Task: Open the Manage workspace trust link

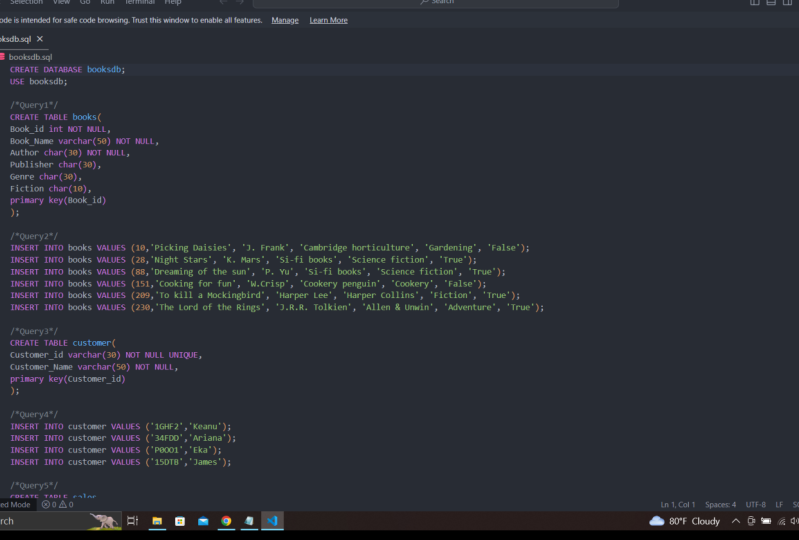Action: click(285, 20)
